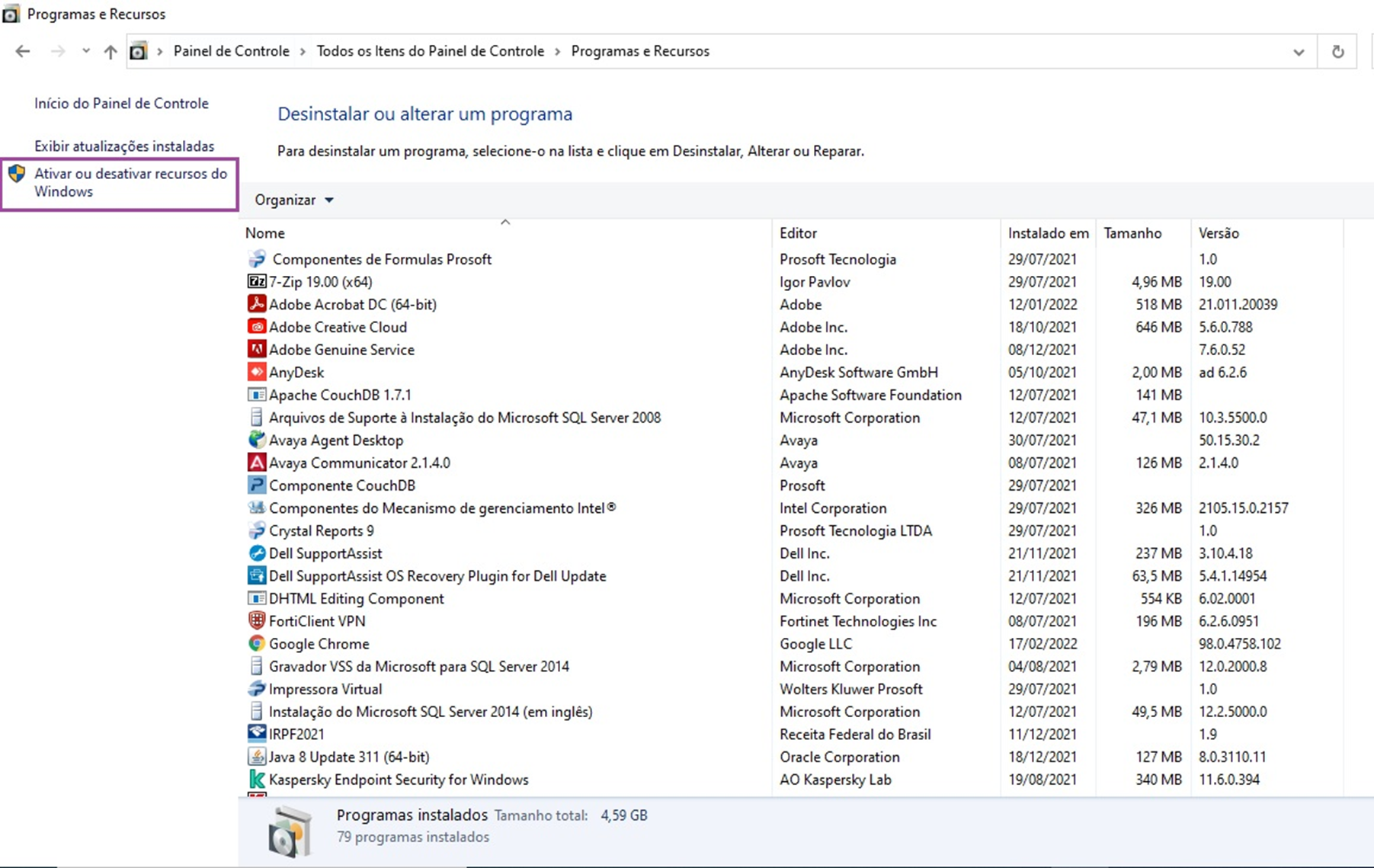Click the Java 8 Update 311 icon
Image resolution: width=1374 pixels, height=868 pixels.
[x=257, y=757]
